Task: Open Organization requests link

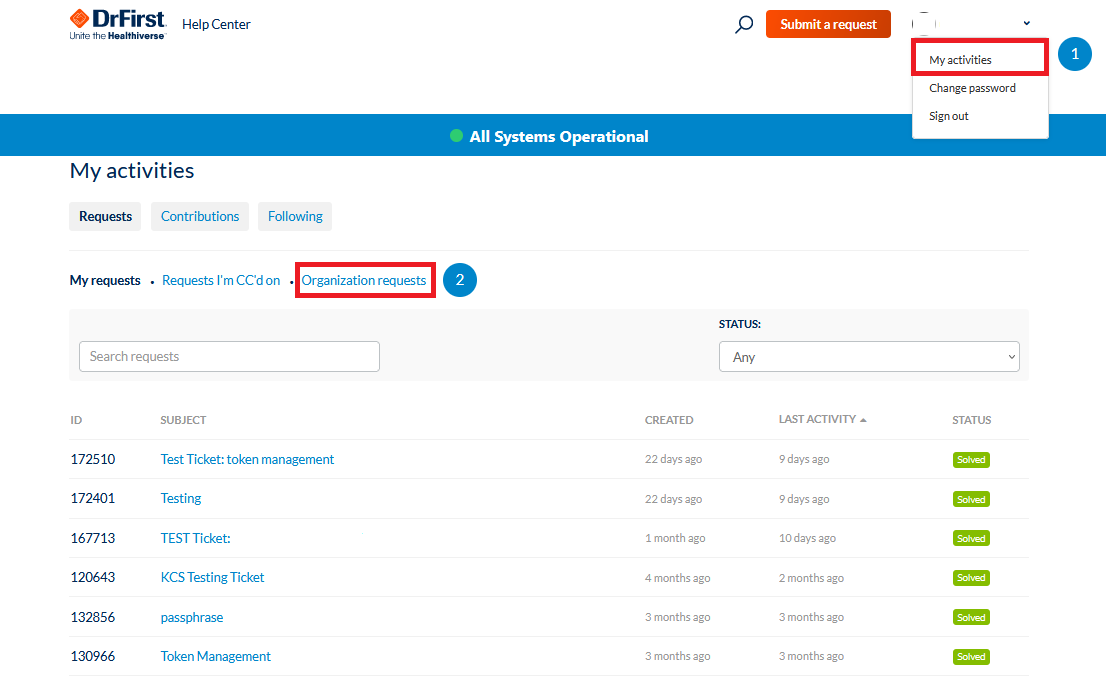Action: pyautogui.click(x=364, y=281)
